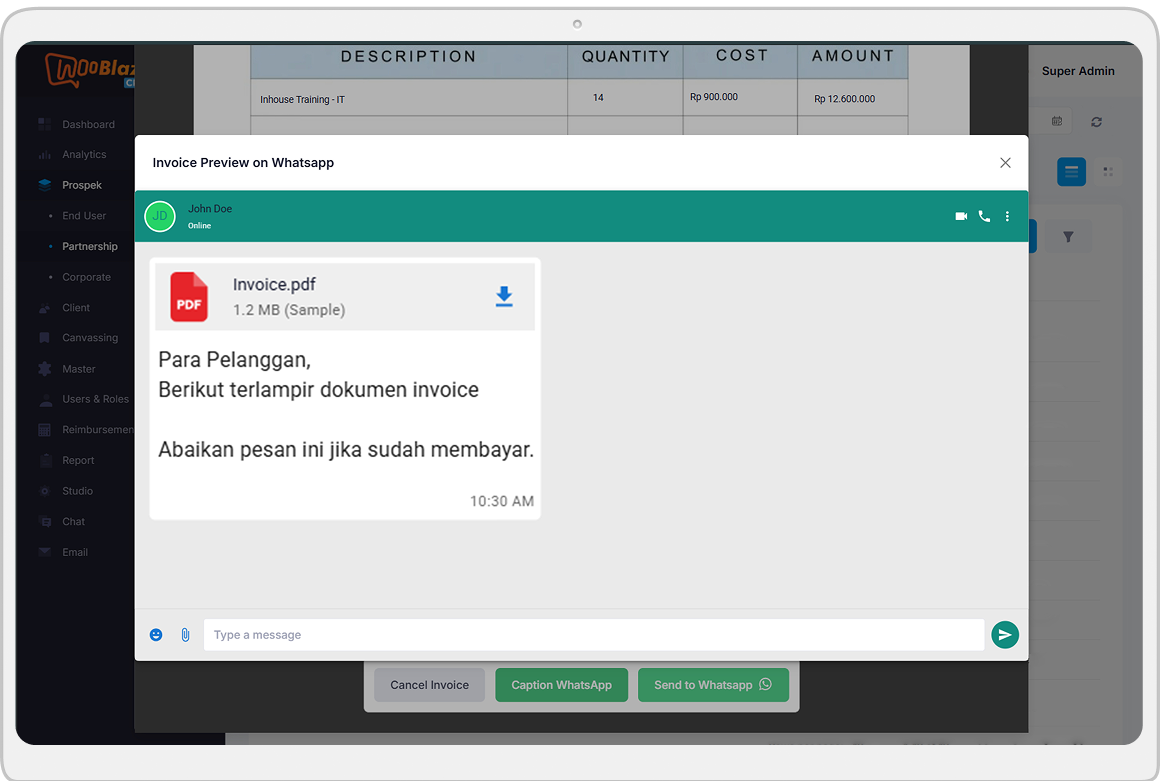Click the red PDF file icon
1160x781 pixels.
click(x=189, y=297)
